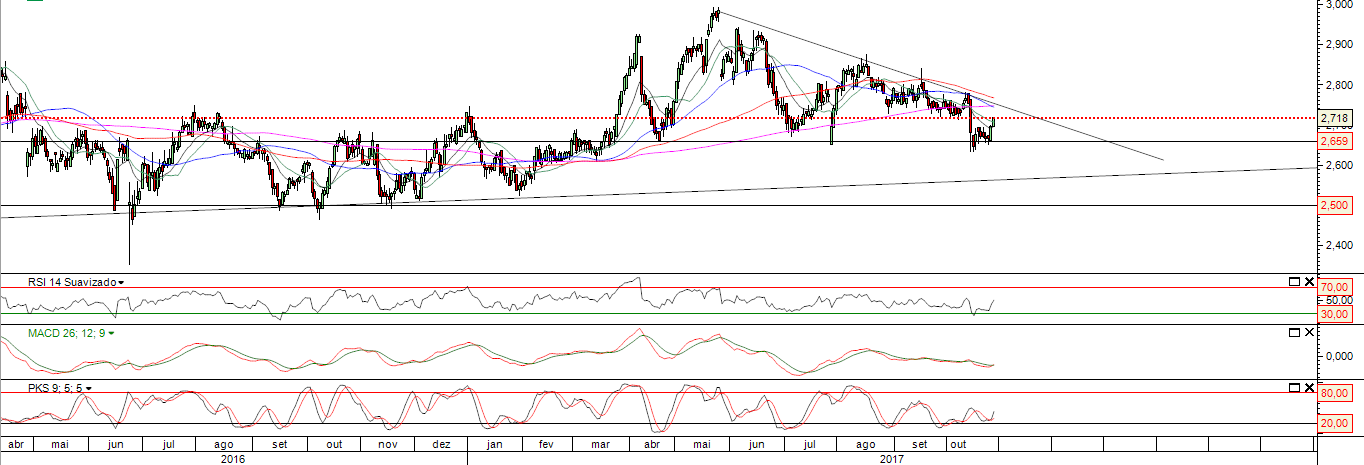1364x465 pixels.
Task: Select the 2,500 horizontal line price label
Action: tap(1336, 205)
